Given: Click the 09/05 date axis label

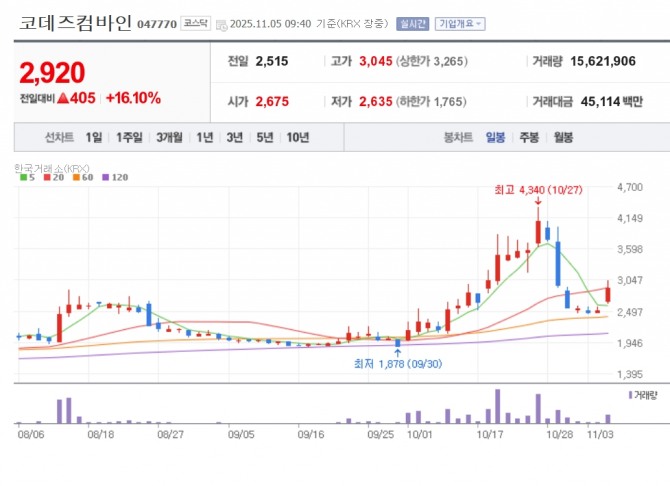Looking at the screenshot, I should click(x=241, y=435).
